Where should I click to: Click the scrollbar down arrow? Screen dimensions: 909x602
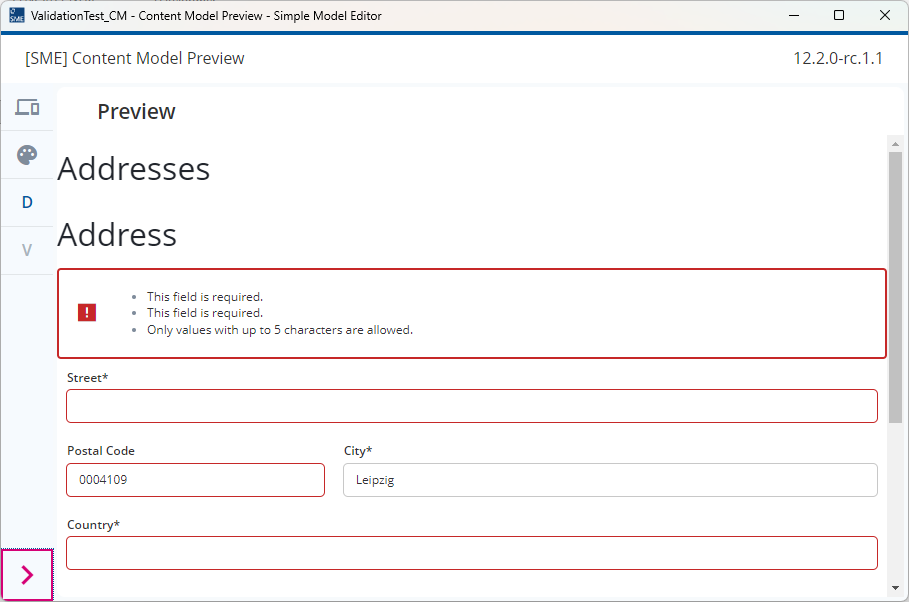click(x=895, y=588)
